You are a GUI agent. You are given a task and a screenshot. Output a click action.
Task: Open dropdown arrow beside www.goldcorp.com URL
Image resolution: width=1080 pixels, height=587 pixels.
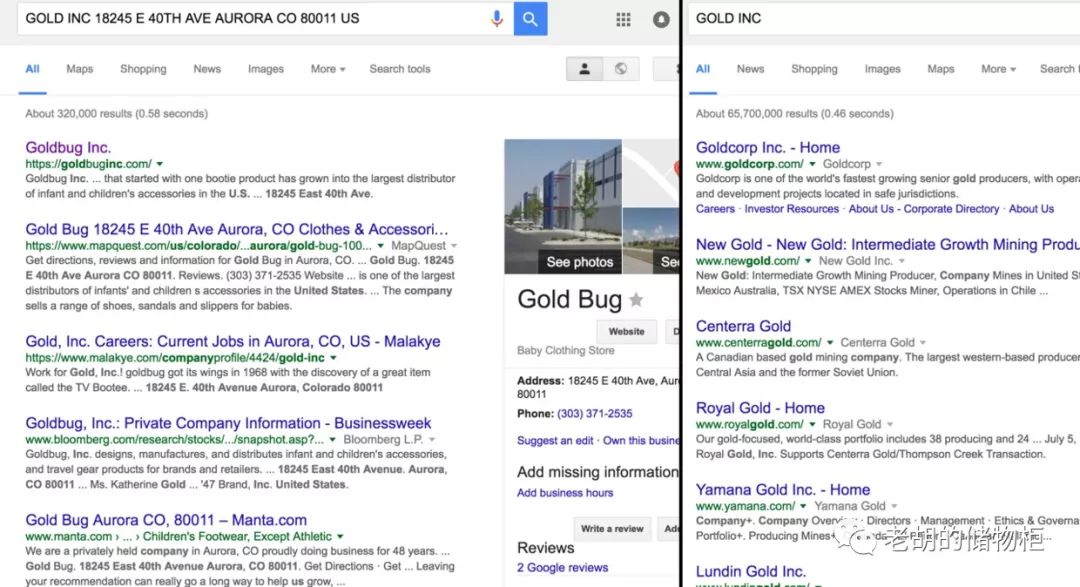[812, 164]
